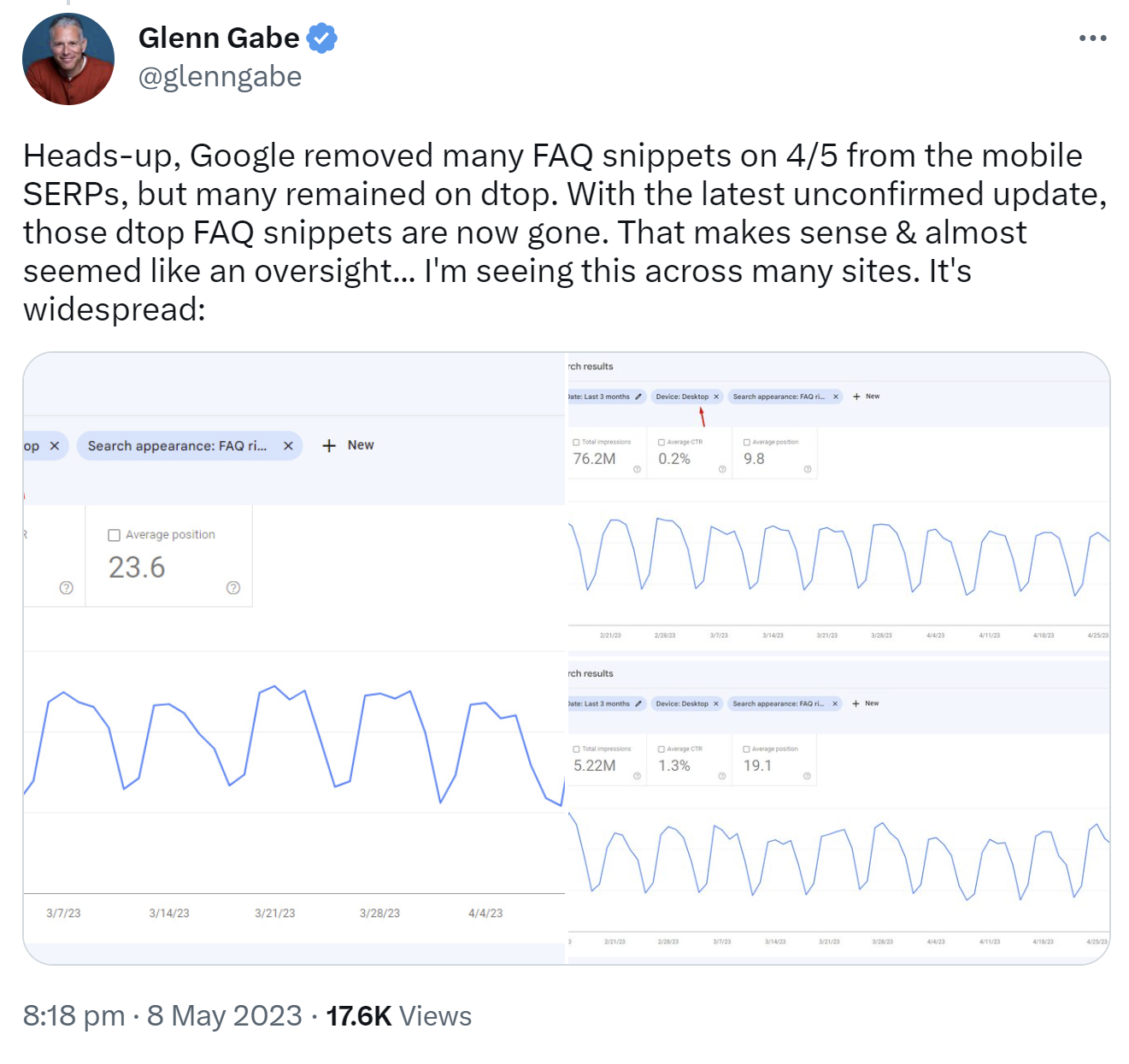Click the help icon beside 76.2M impressions
The image size is (1129, 1064).
point(637,468)
